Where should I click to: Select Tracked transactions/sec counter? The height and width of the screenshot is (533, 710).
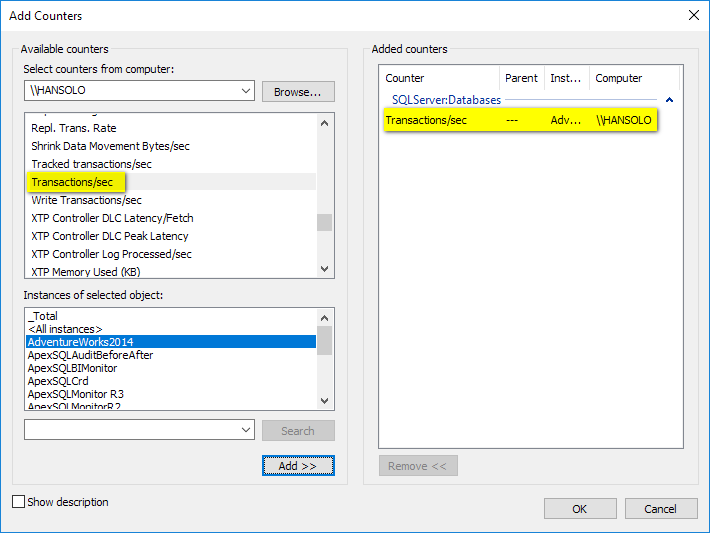click(x=91, y=164)
